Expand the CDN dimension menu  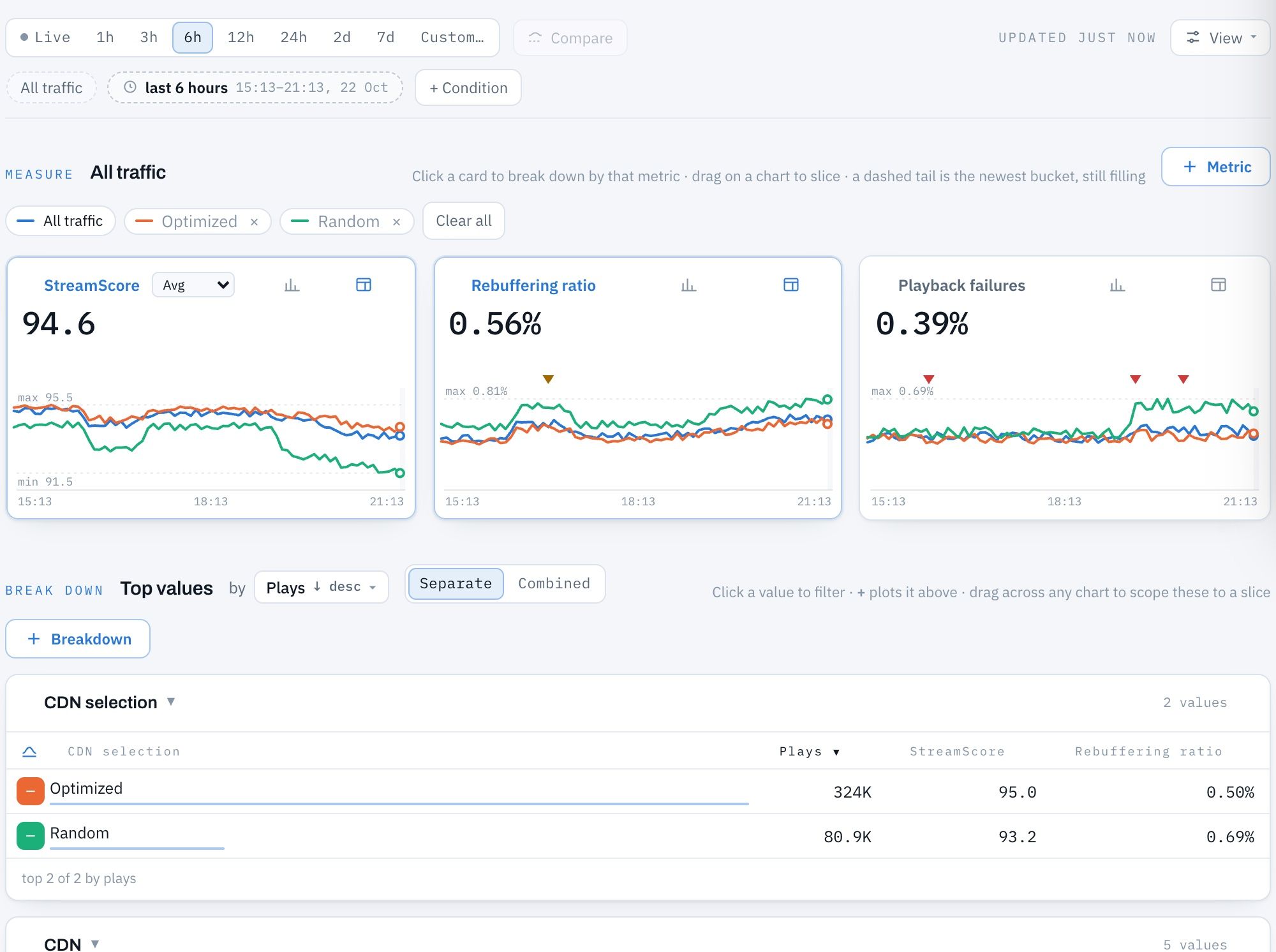95,944
